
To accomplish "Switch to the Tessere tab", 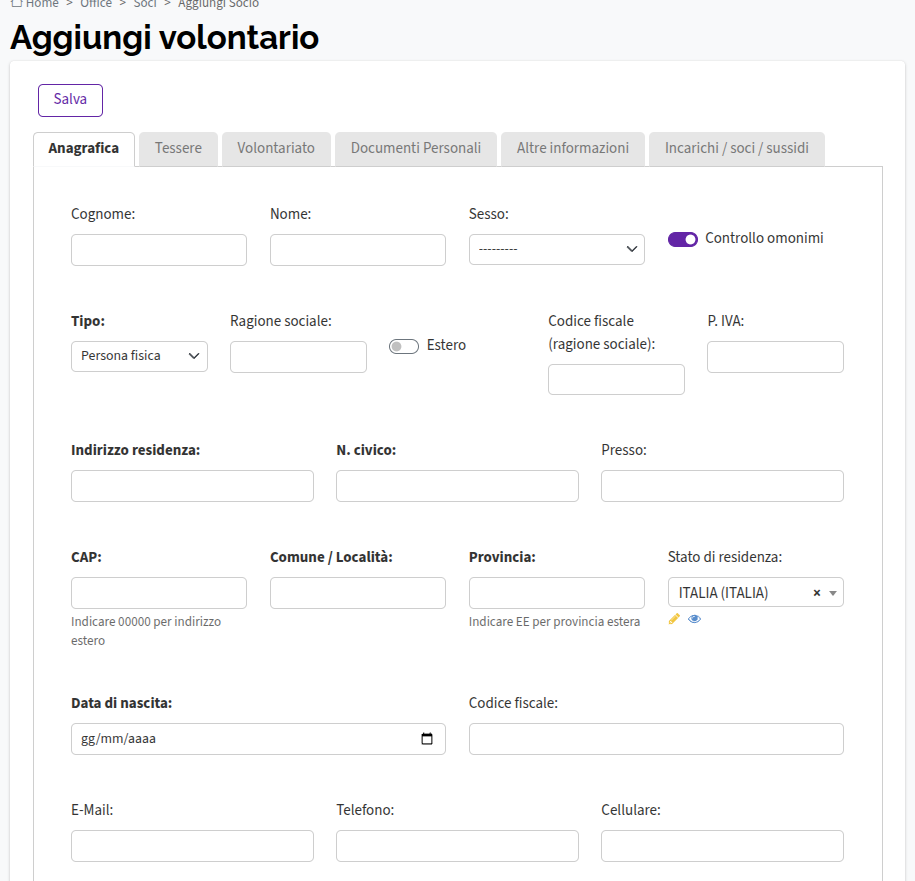I will point(178,149).
